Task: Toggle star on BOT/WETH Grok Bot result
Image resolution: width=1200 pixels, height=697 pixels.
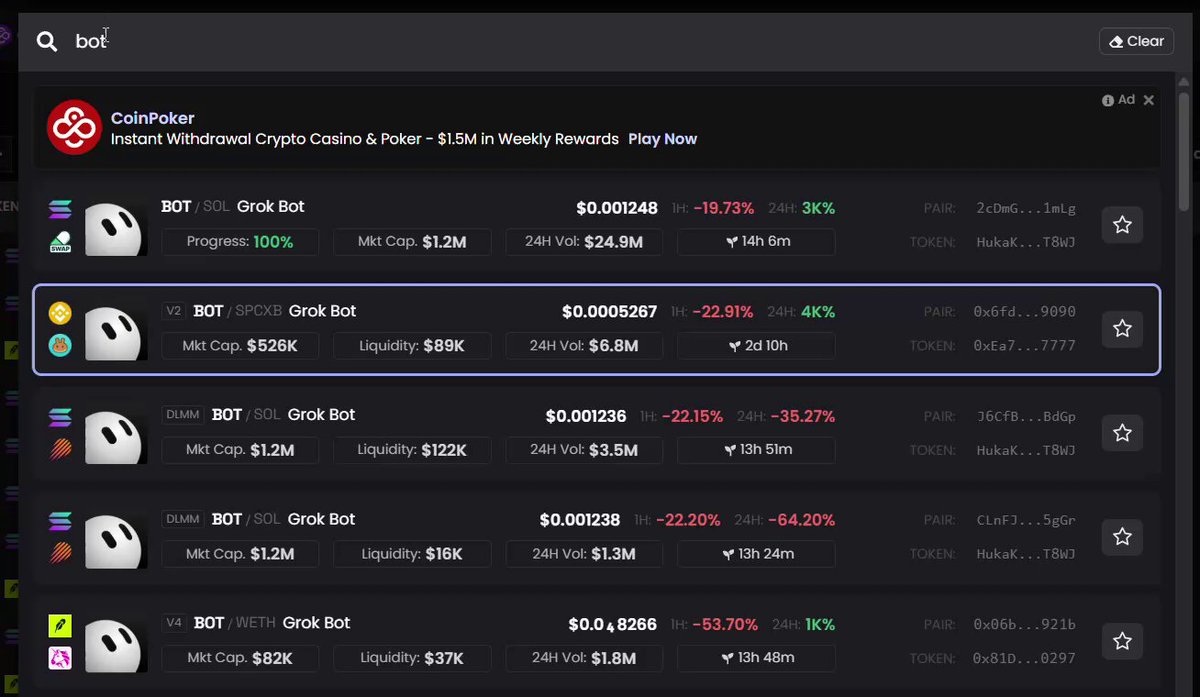Action: coord(1122,641)
